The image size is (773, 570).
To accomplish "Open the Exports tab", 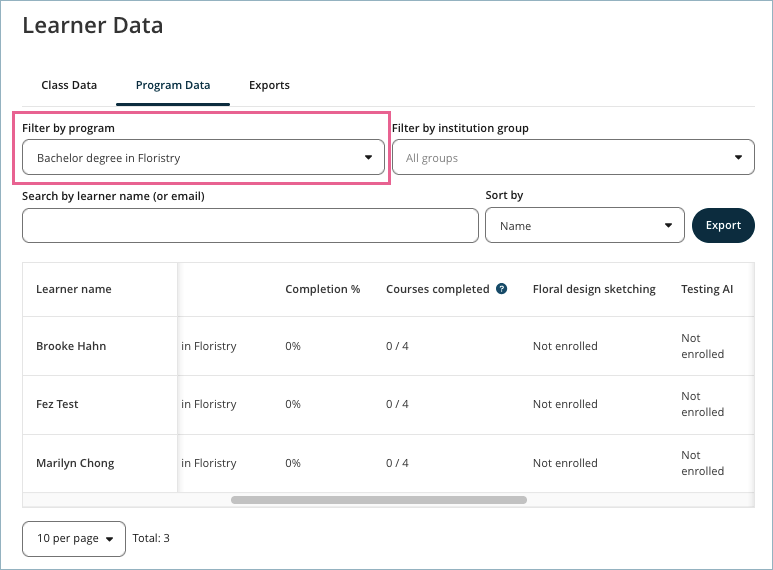I will click(x=269, y=85).
